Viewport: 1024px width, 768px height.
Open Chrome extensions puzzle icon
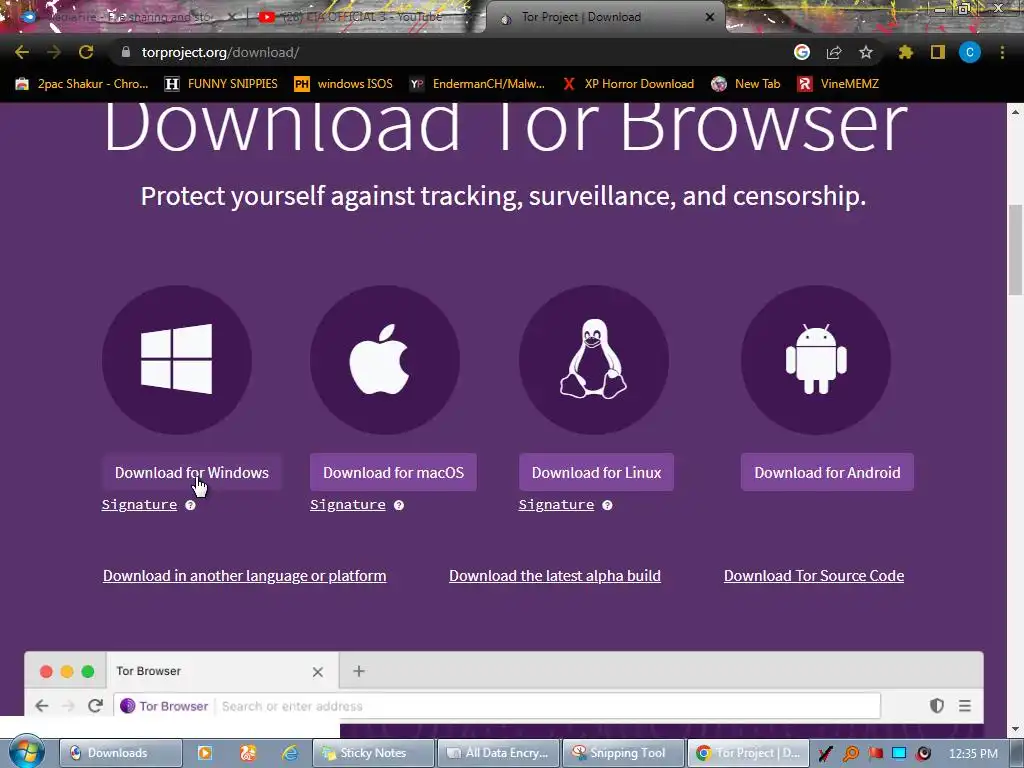tap(905, 52)
